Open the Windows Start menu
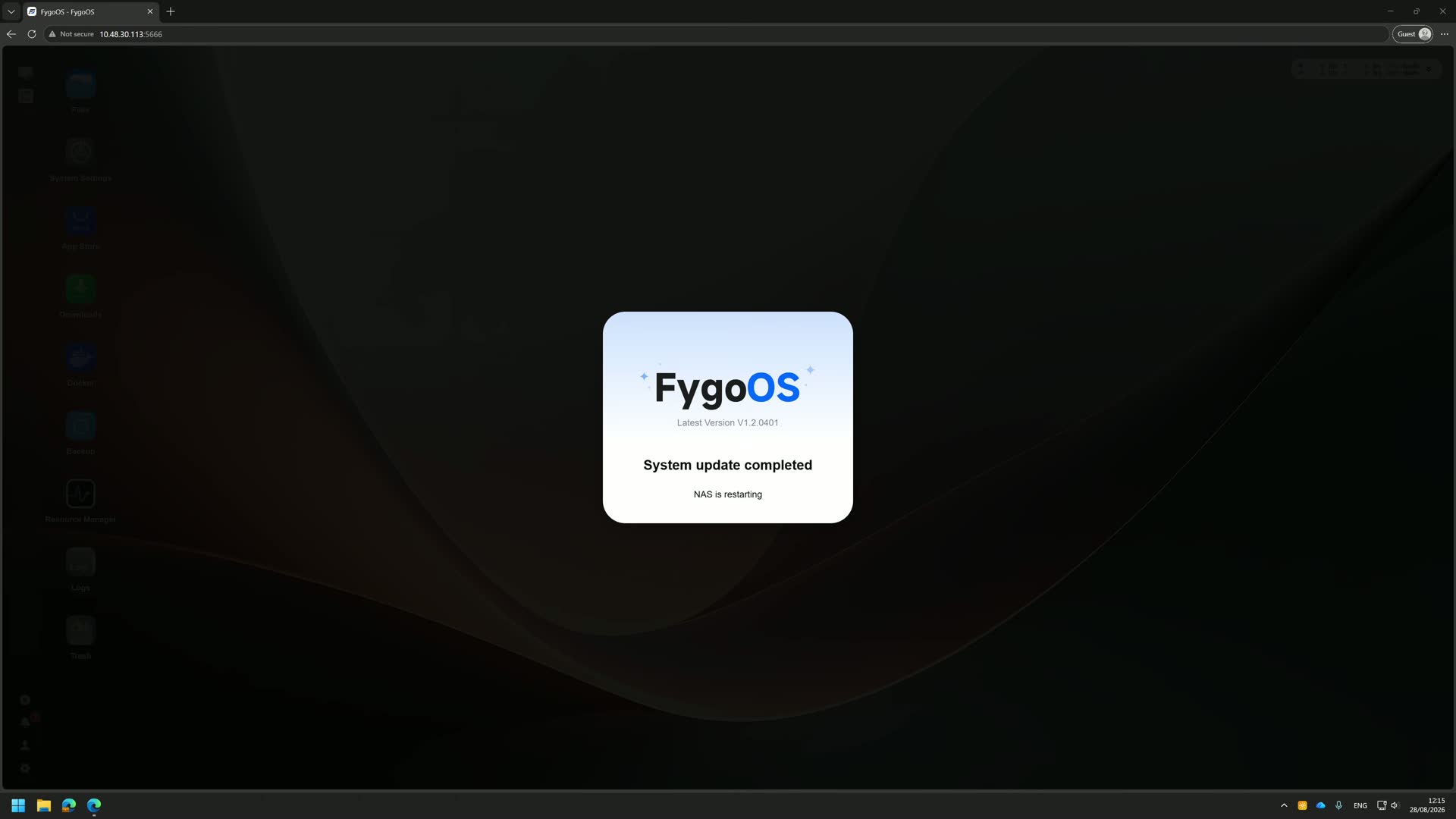 (x=18, y=805)
